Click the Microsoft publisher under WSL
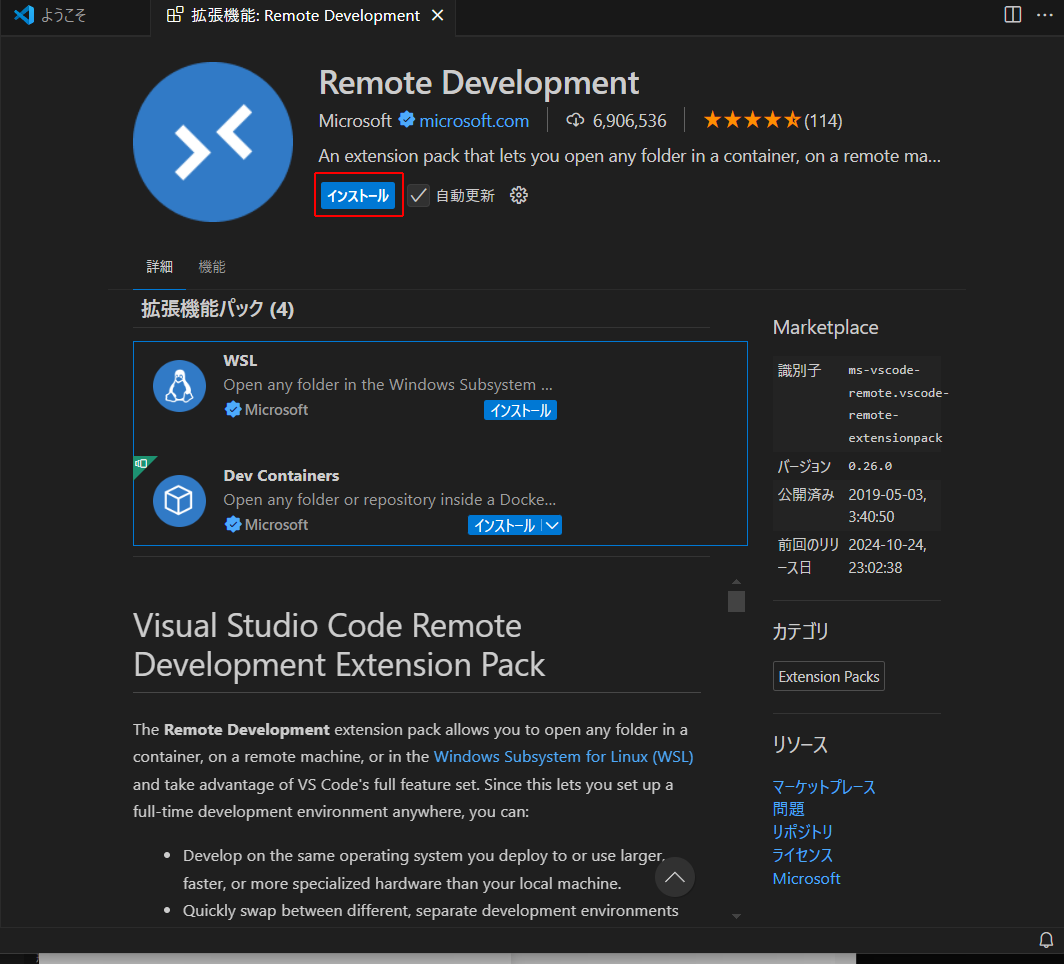Screen dimensions: 1064x964 276,410
